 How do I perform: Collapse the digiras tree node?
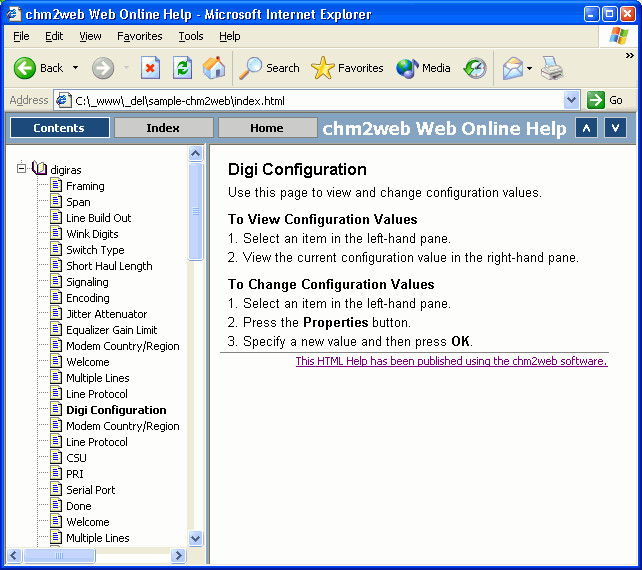(21, 168)
